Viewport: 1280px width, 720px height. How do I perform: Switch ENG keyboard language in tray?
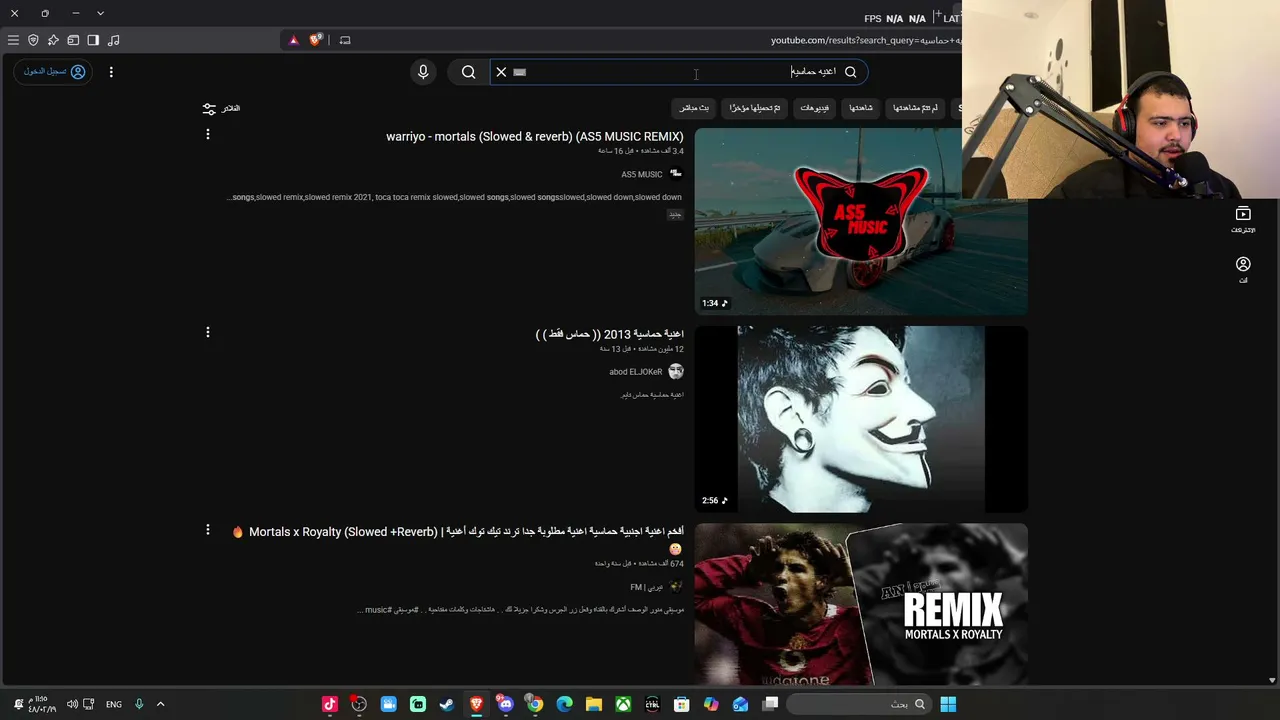click(114, 704)
